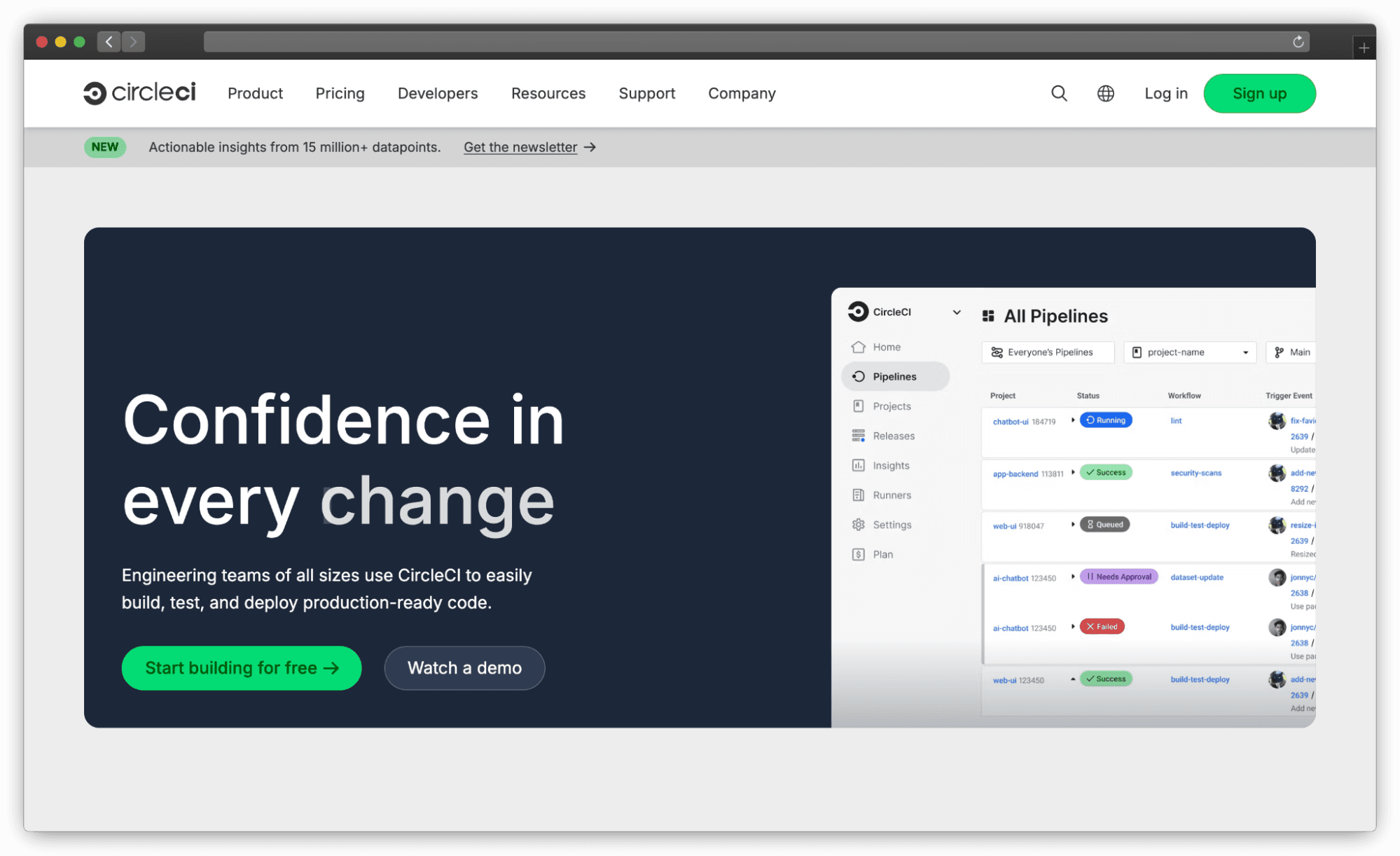Open the Company menu
The image size is (1400, 856).
tap(742, 93)
